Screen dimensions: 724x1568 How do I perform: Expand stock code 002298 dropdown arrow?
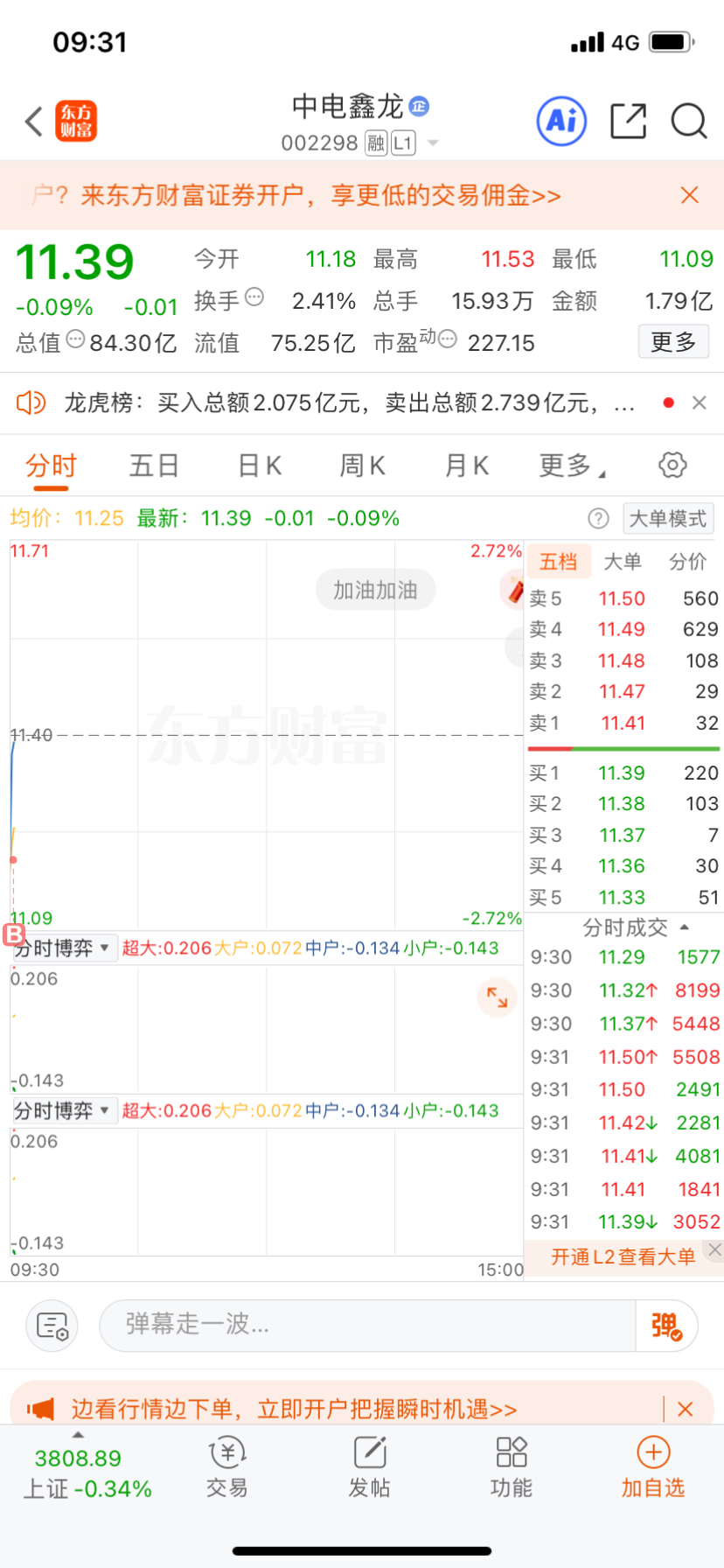[433, 143]
